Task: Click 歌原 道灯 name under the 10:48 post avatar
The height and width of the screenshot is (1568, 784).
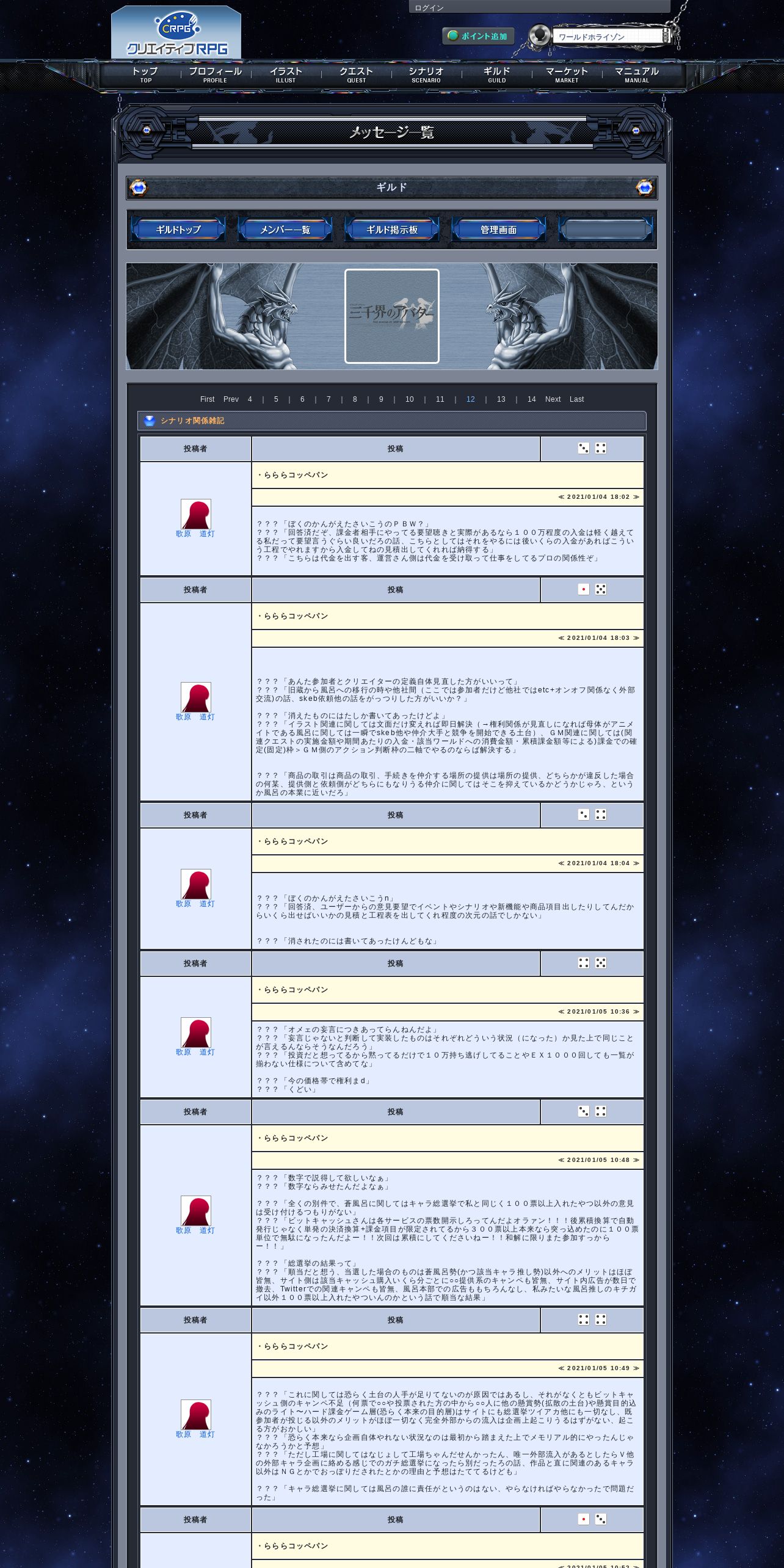Action: 195,1230
